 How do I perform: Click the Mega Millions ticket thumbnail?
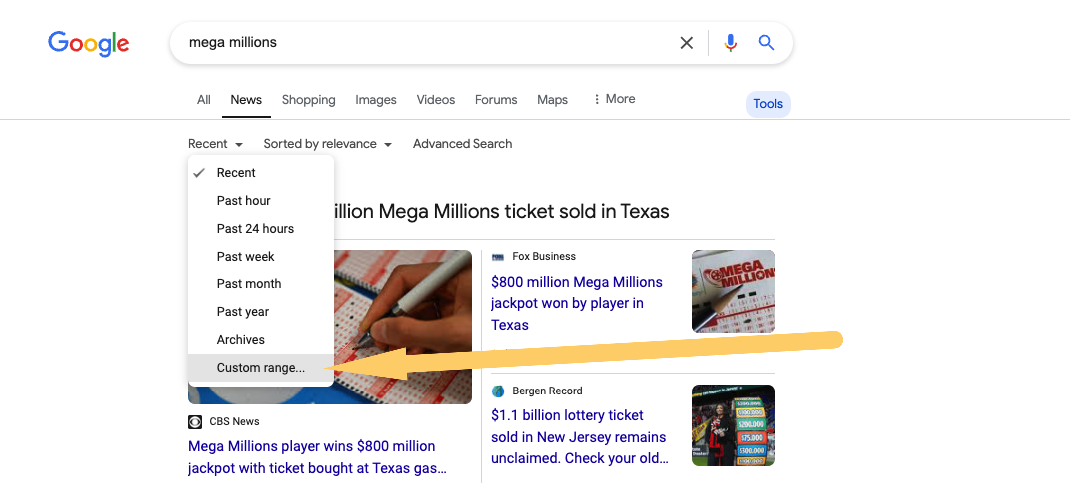733,291
